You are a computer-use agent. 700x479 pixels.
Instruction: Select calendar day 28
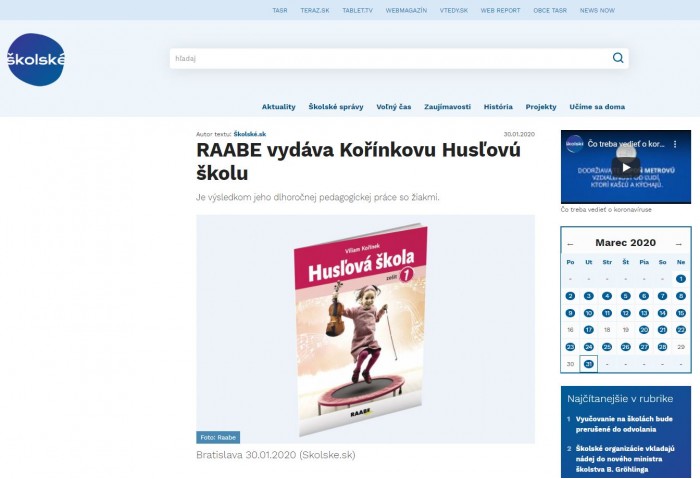pos(662,347)
